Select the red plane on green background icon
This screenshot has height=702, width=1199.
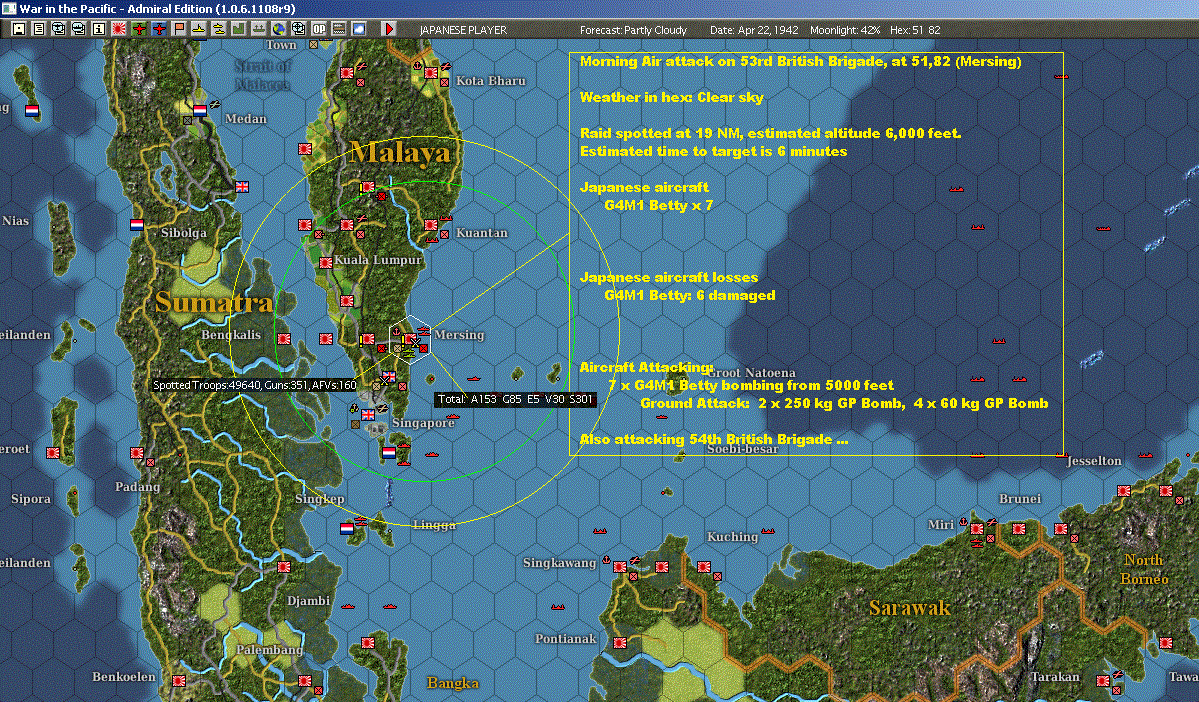pos(138,29)
